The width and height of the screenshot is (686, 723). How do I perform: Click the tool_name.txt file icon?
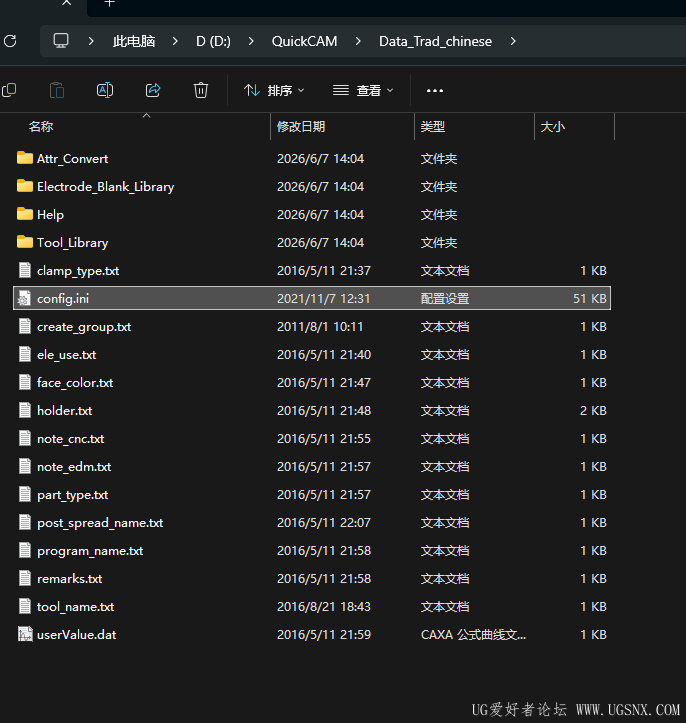pos(25,606)
